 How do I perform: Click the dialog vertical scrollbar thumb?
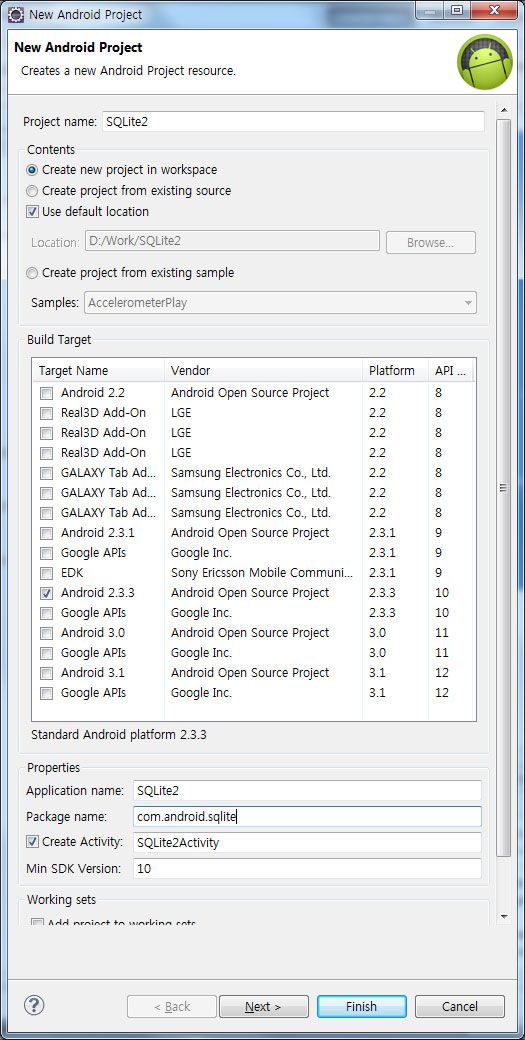[x=504, y=488]
